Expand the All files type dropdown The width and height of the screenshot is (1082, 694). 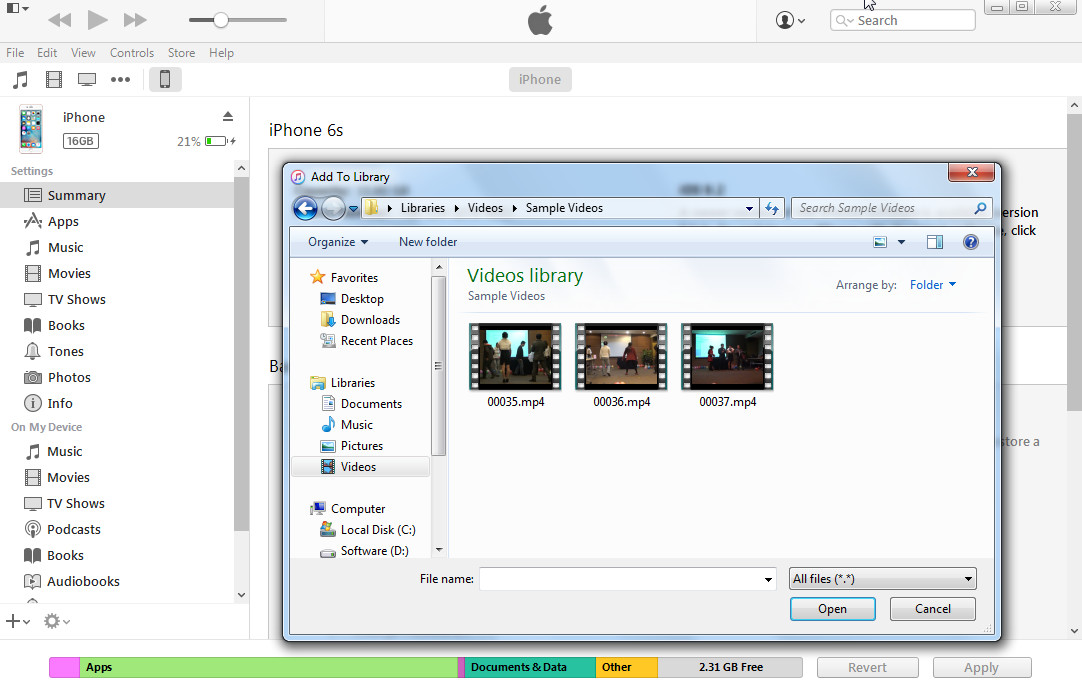[882, 579]
